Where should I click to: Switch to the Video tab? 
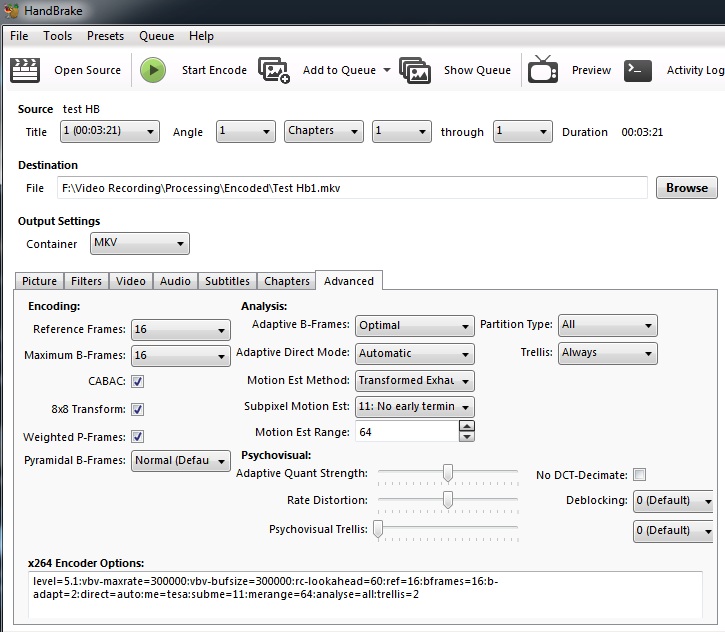[130, 281]
